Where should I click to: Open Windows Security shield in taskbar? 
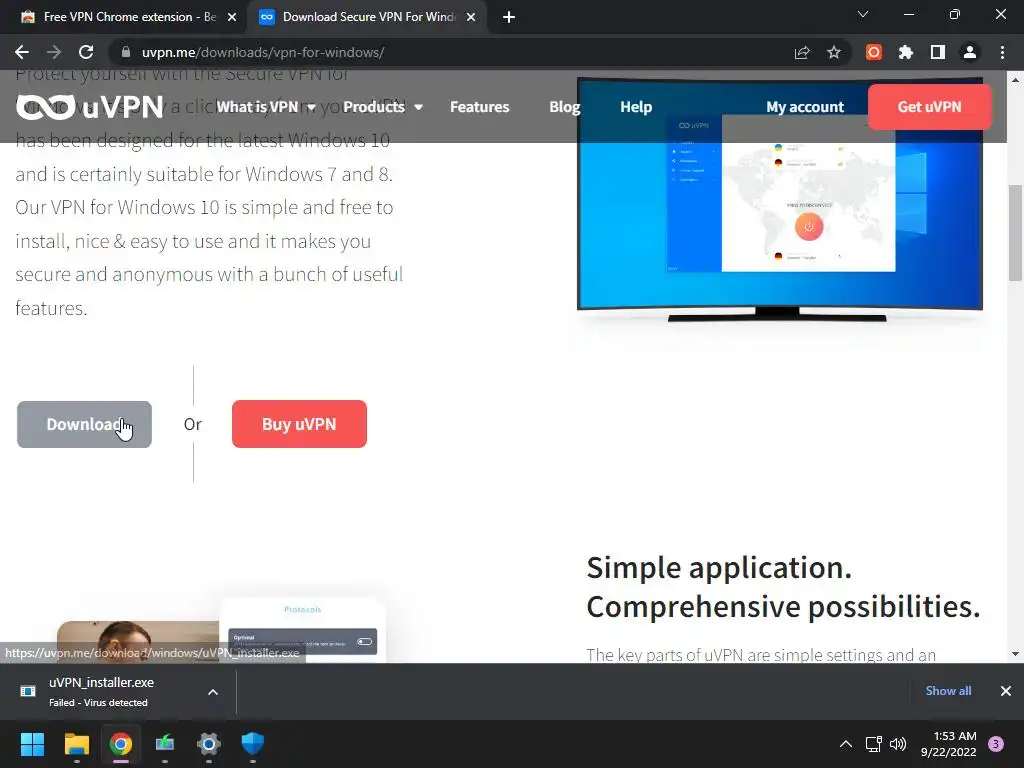(253, 744)
